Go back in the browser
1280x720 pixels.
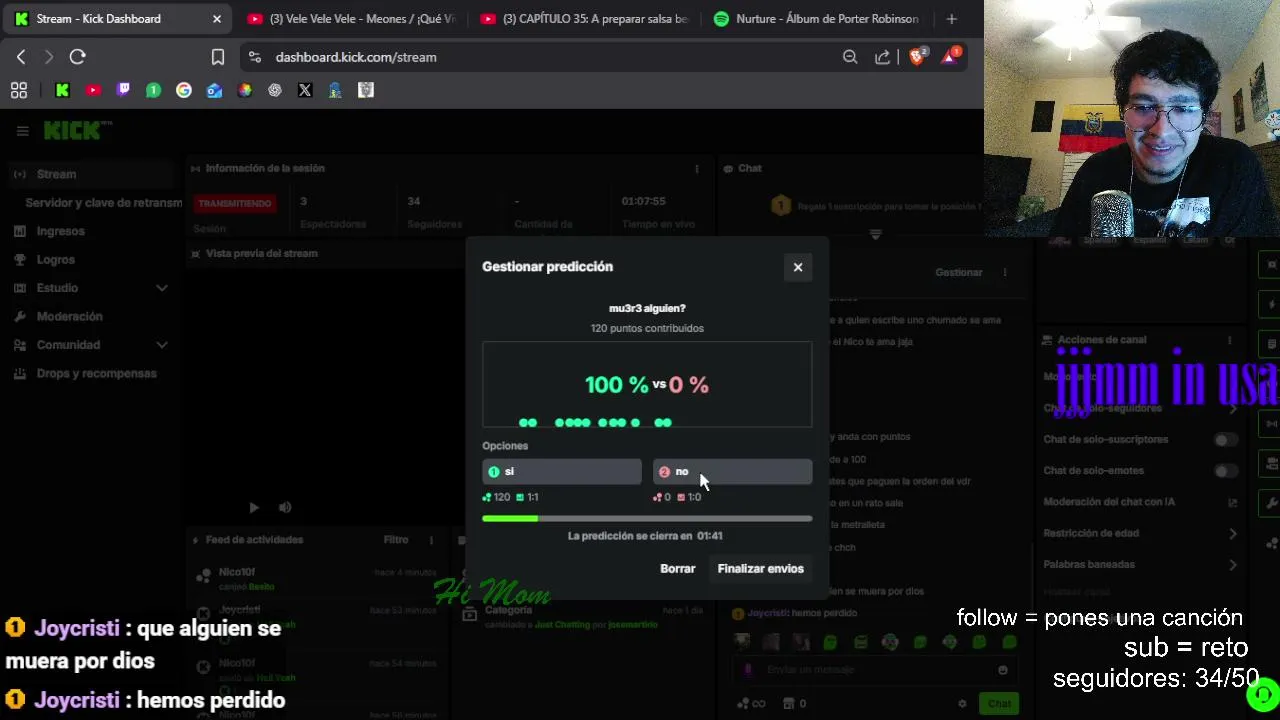(21, 57)
